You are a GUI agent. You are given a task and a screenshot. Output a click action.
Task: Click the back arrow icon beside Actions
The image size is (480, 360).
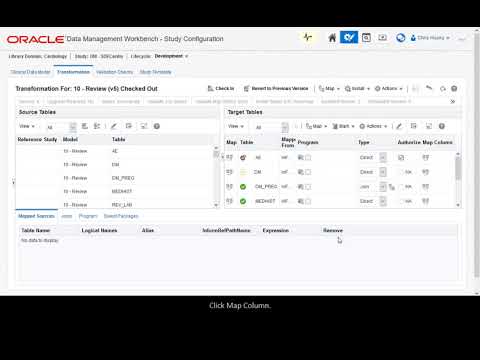(429, 88)
